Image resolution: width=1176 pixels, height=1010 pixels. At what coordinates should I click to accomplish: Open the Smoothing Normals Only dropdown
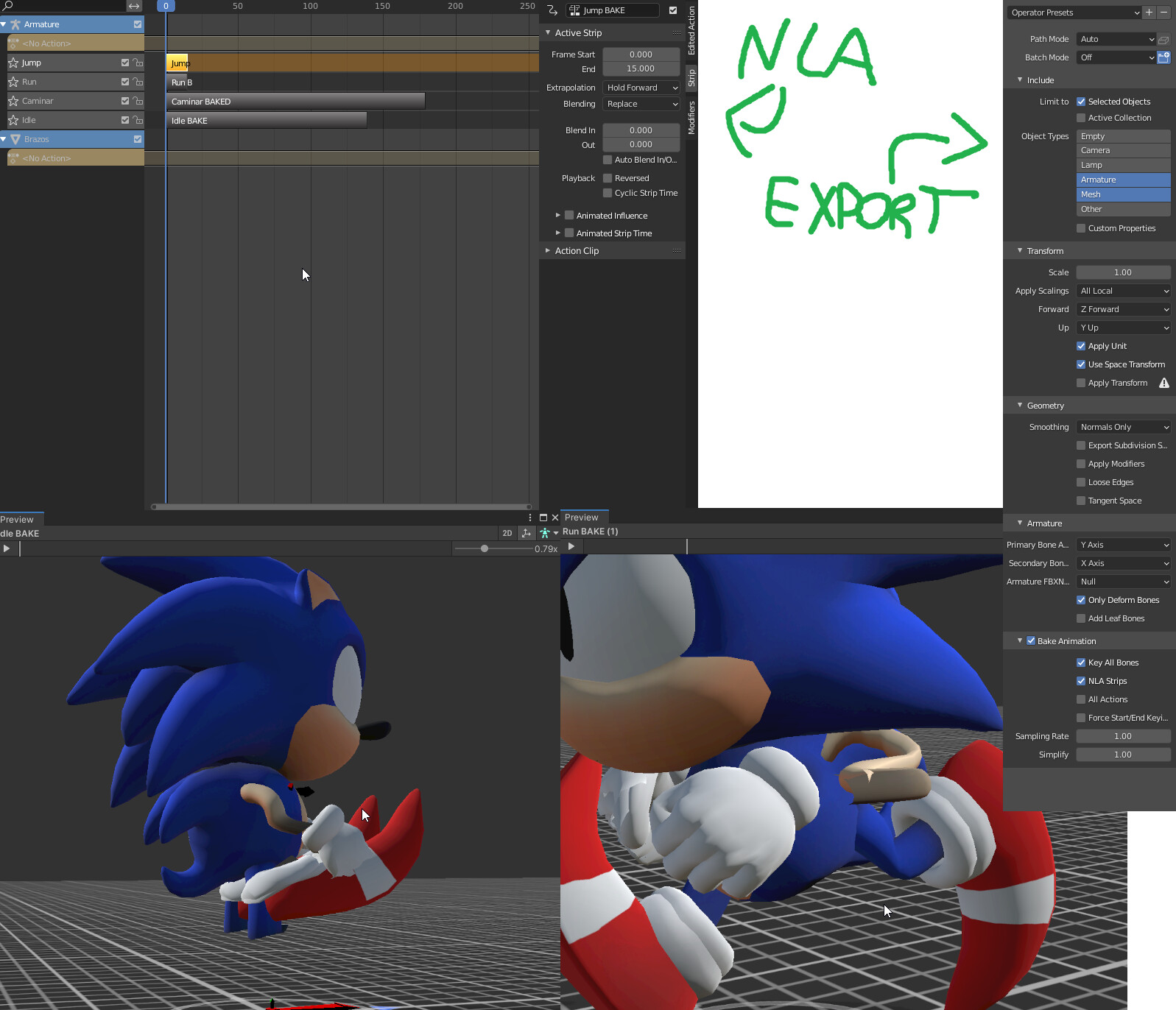click(x=1124, y=427)
